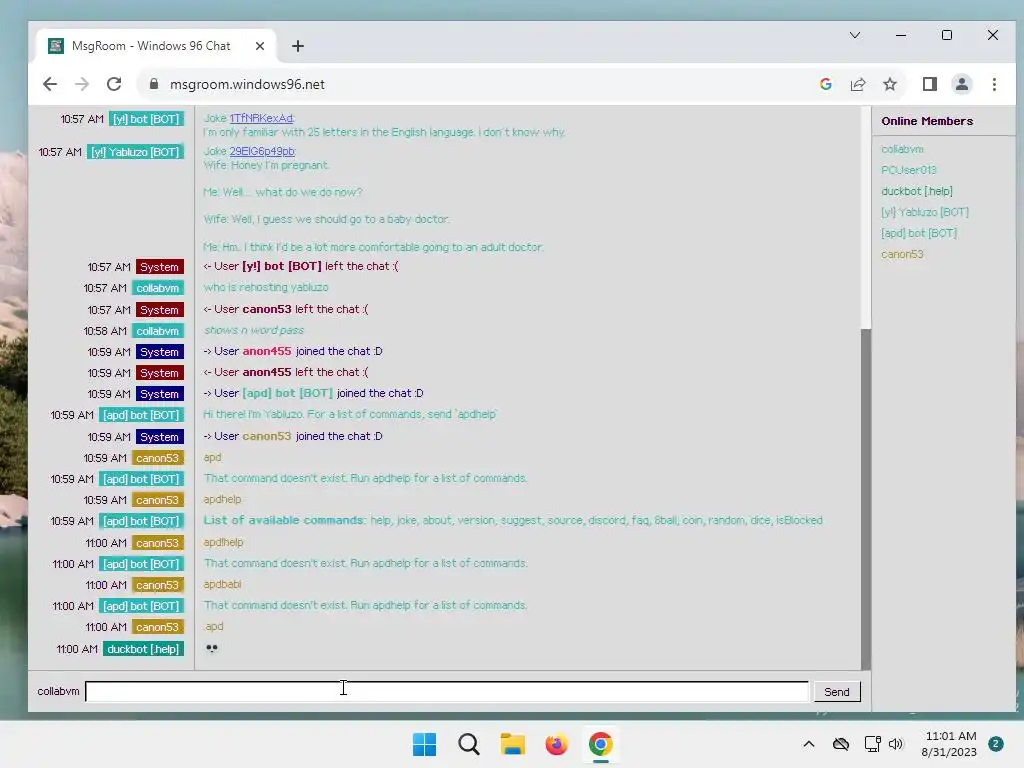Click the Chrome taskbar icon
This screenshot has width=1024, height=768.
tap(600, 744)
